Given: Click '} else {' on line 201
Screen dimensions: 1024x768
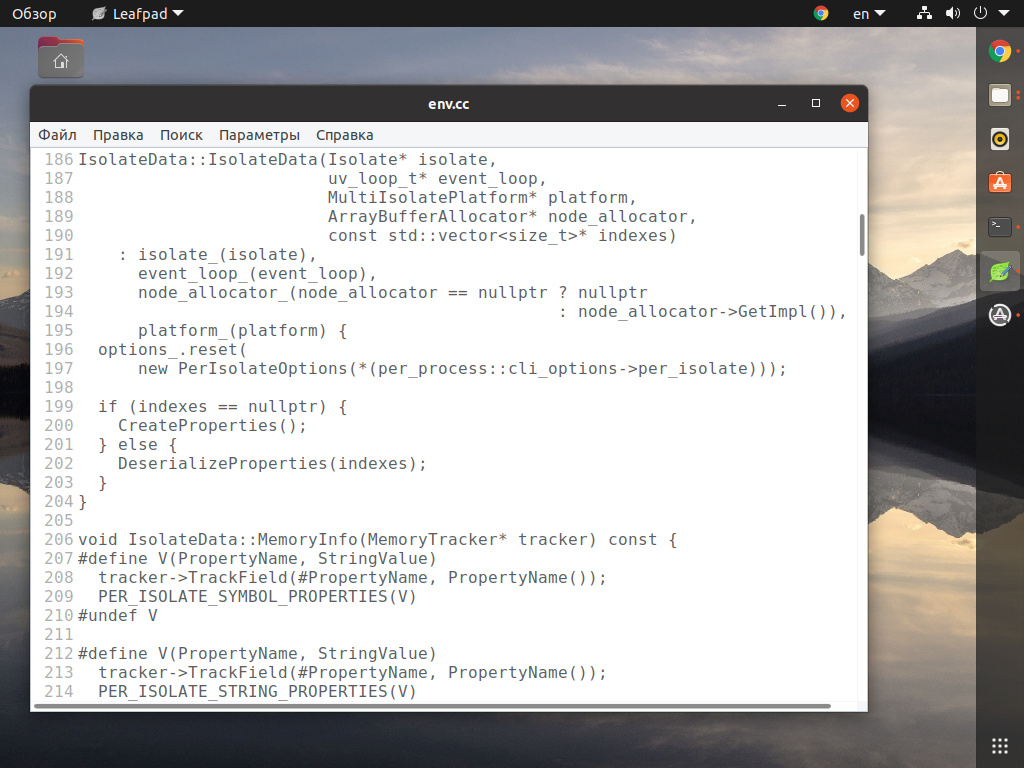Looking at the screenshot, I should coord(138,444).
